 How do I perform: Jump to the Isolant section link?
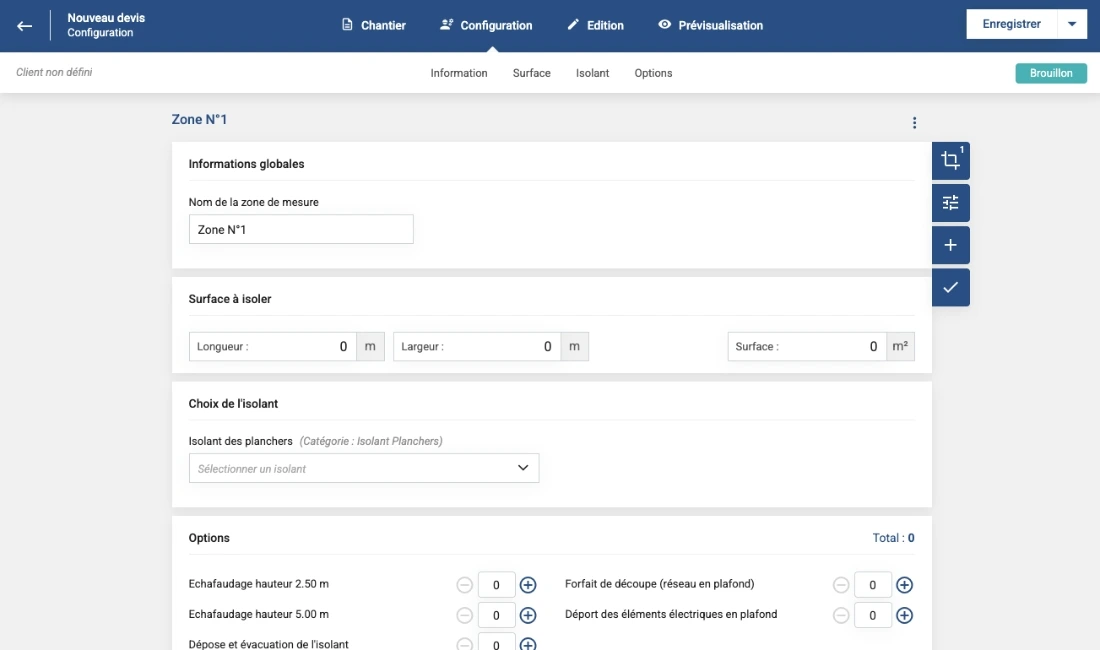click(x=592, y=73)
